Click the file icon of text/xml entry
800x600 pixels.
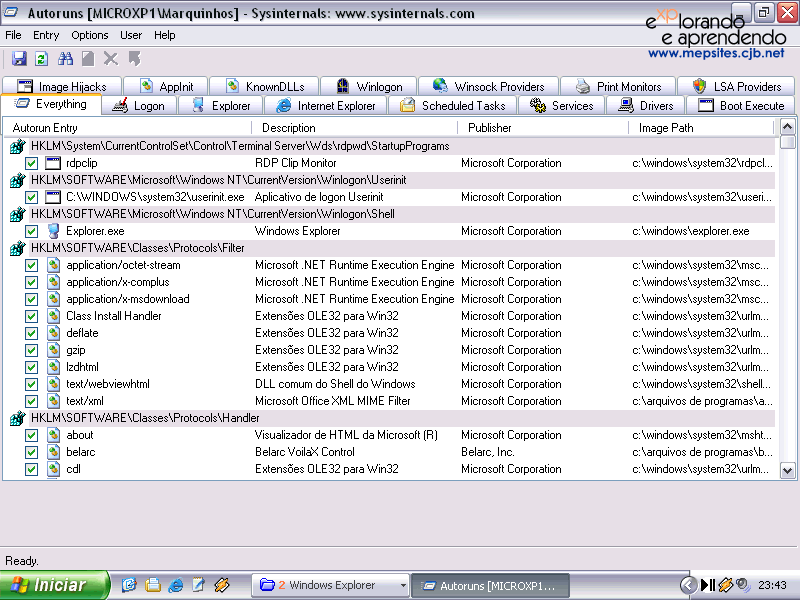click(53, 401)
